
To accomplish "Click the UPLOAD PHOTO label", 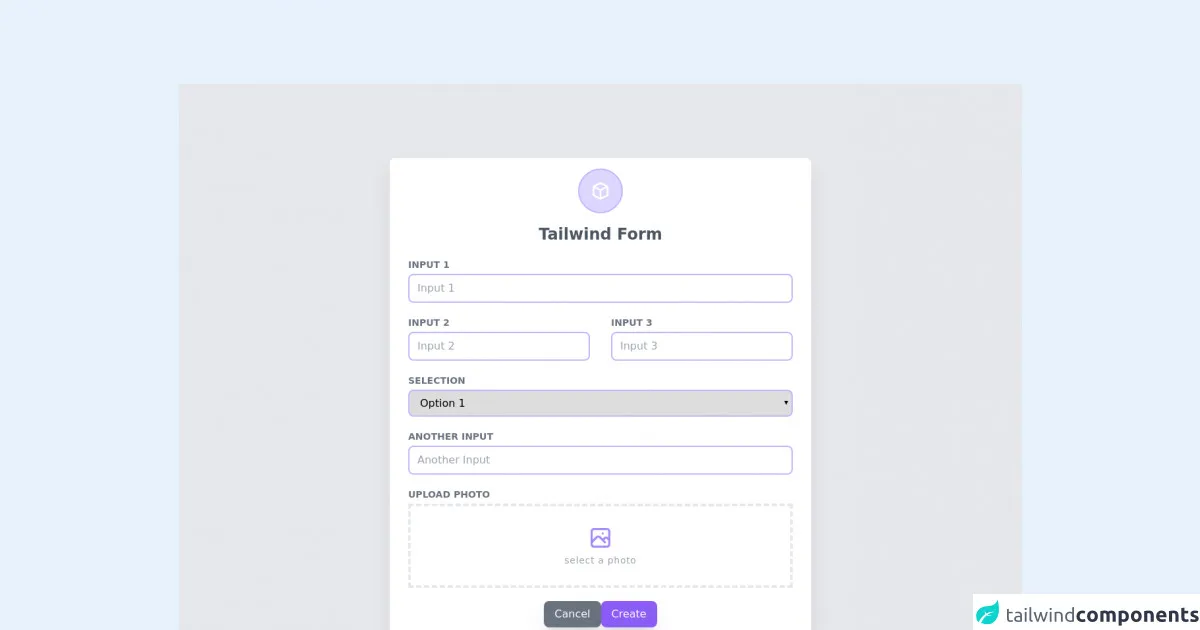I will click(x=449, y=495).
